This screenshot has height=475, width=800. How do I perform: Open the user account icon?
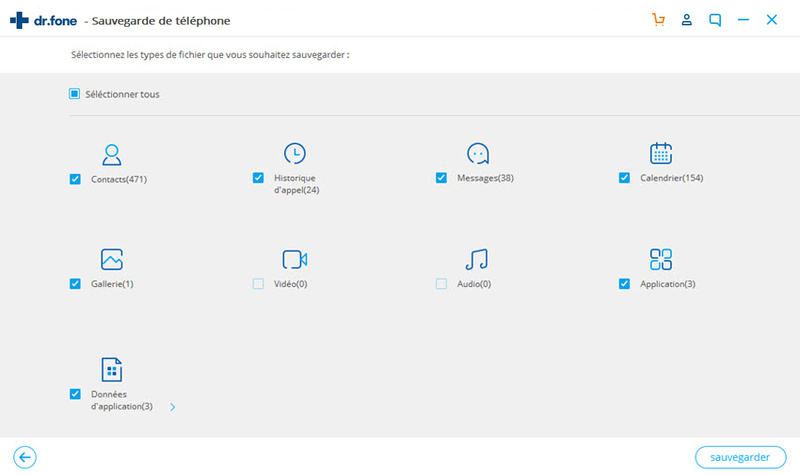(x=686, y=20)
